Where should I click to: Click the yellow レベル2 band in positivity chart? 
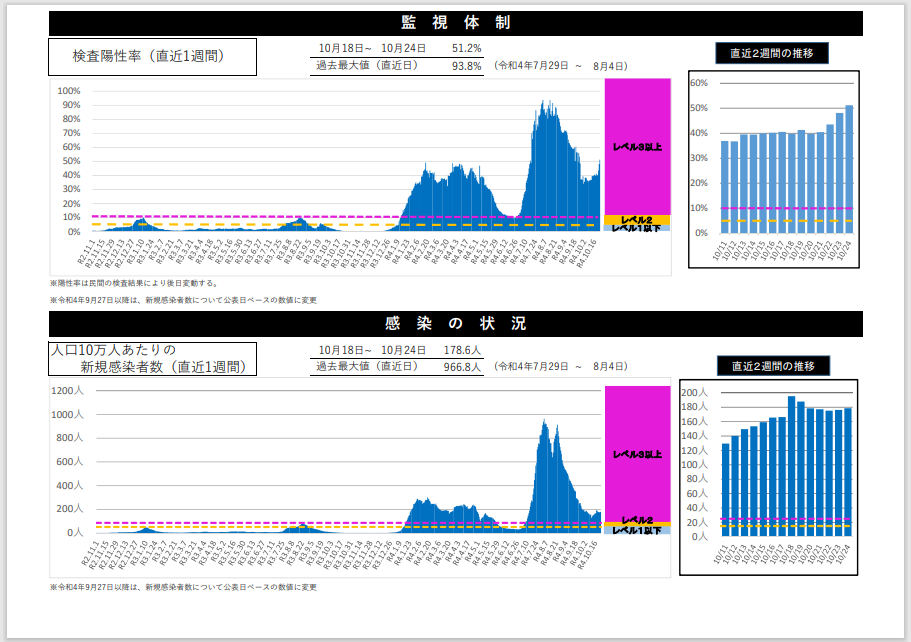point(637,219)
